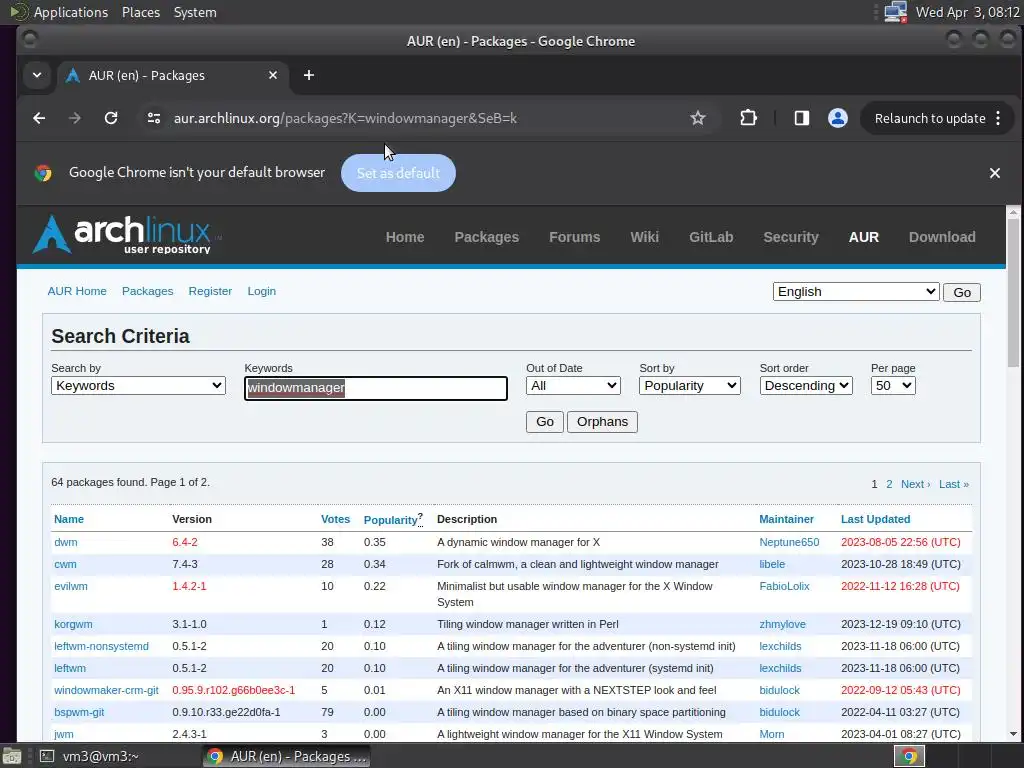This screenshot has width=1024, height=768.
Task: Open a new tab with plus icon
Action: [x=309, y=75]
